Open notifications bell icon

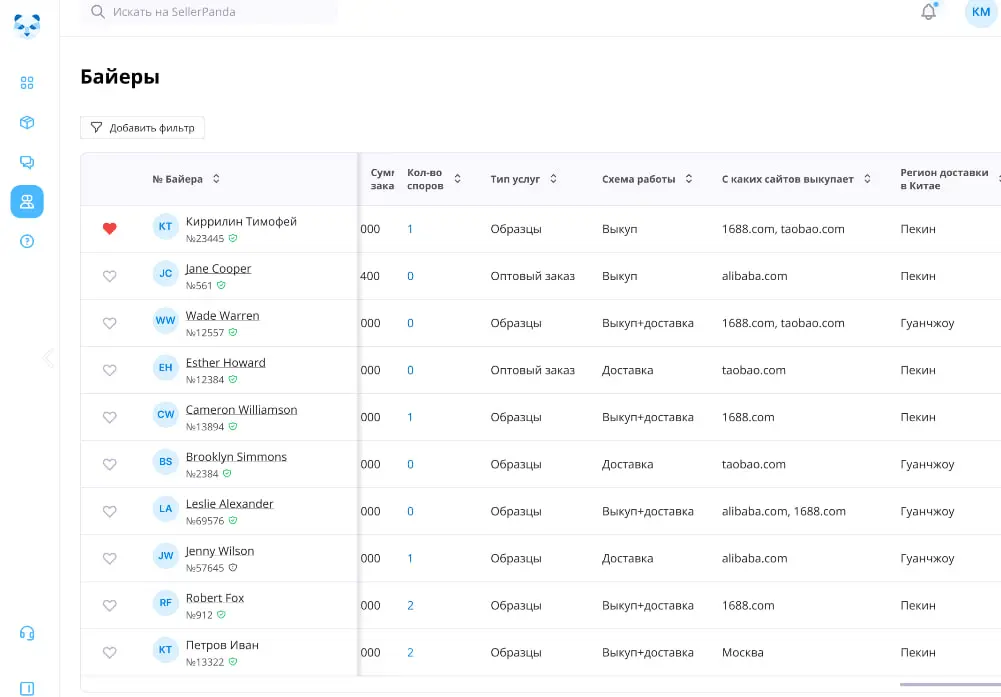[928, 12]
